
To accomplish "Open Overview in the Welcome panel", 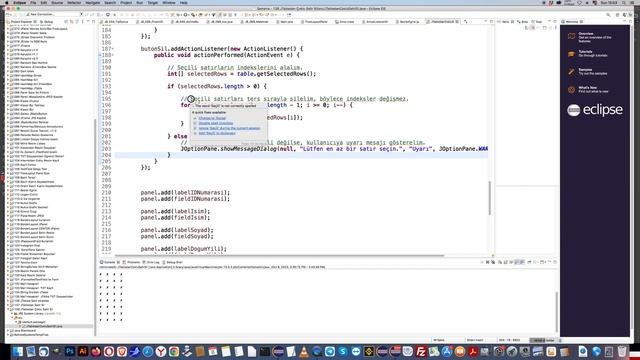I will (x=590, y=37).
